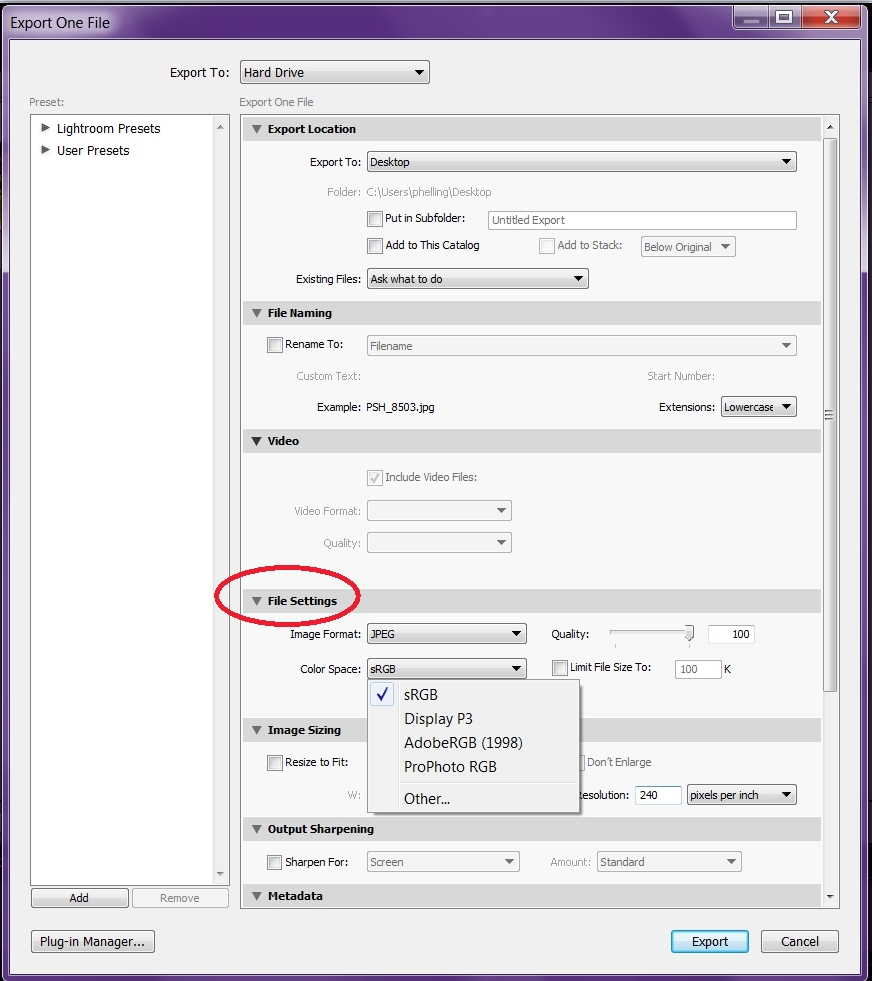Collapse the Video section triangle
Screen dimensions: 872x981
pos(256,441)
